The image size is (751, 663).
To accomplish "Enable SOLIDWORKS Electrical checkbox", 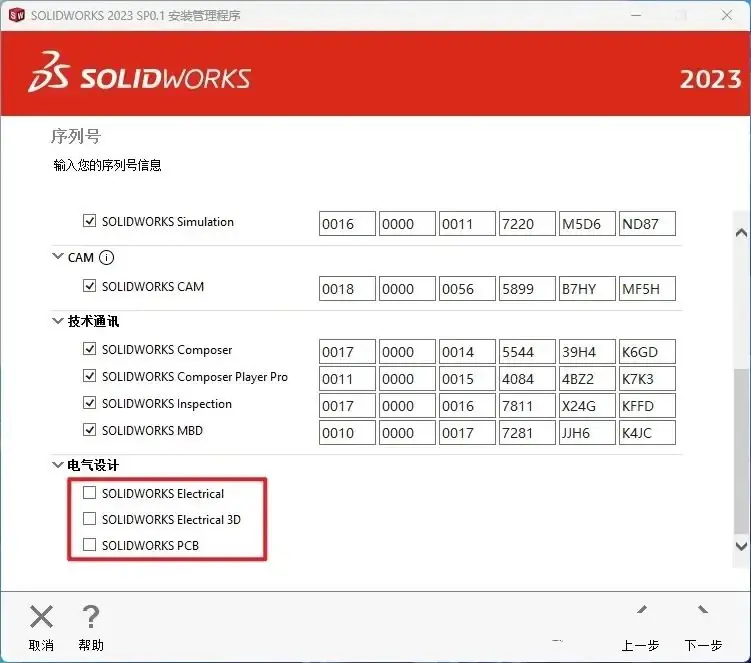I will (90, 493).
